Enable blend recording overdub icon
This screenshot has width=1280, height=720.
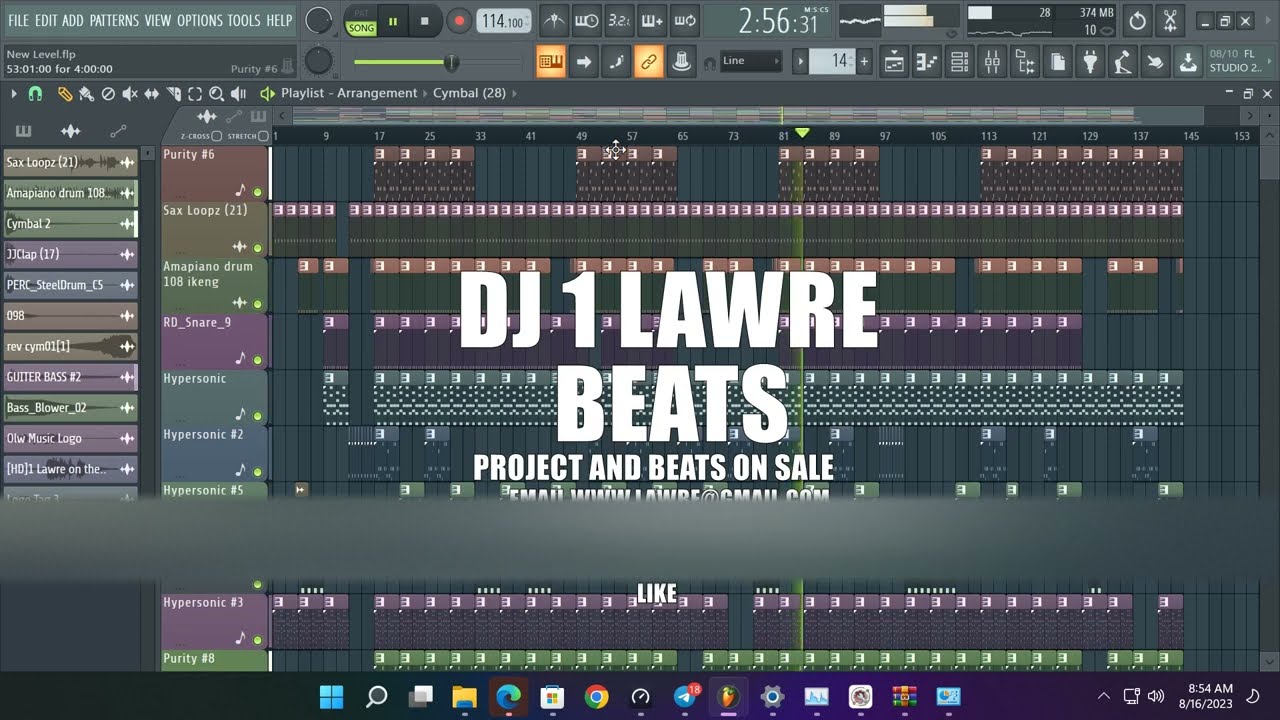pyautogui.click(x=652, y=20)
